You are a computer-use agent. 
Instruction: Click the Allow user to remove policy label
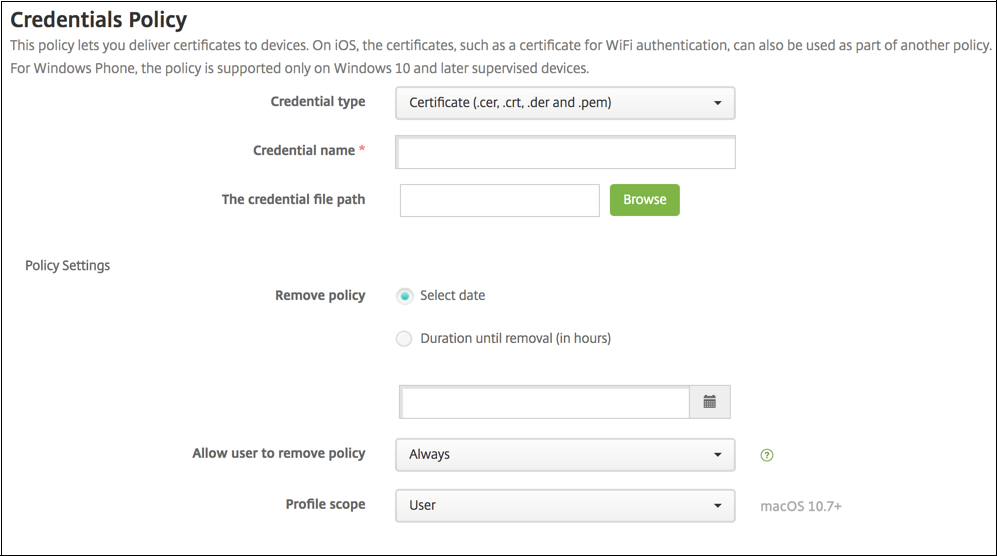pyautogui.click(x=279, y=453)
